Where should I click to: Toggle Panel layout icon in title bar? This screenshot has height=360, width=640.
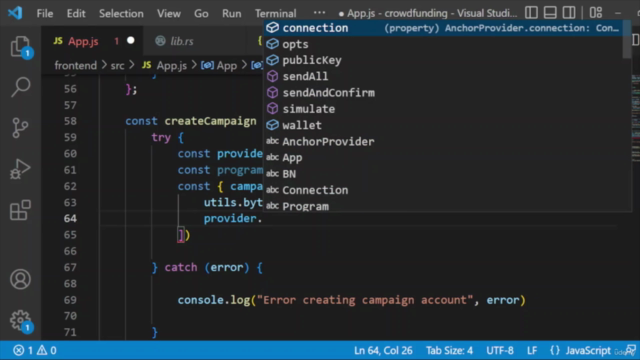click(550, 13)
